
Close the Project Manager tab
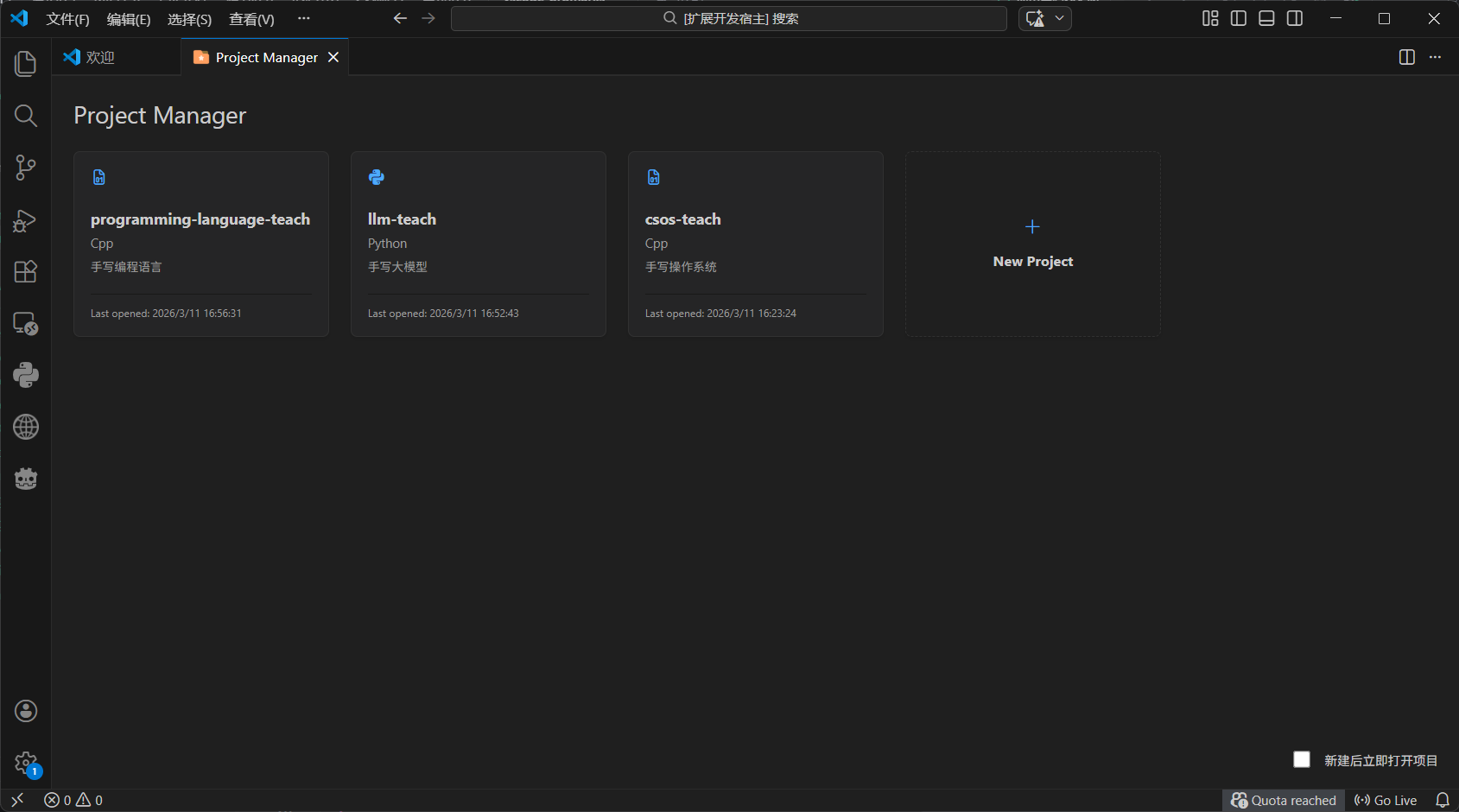333,57
